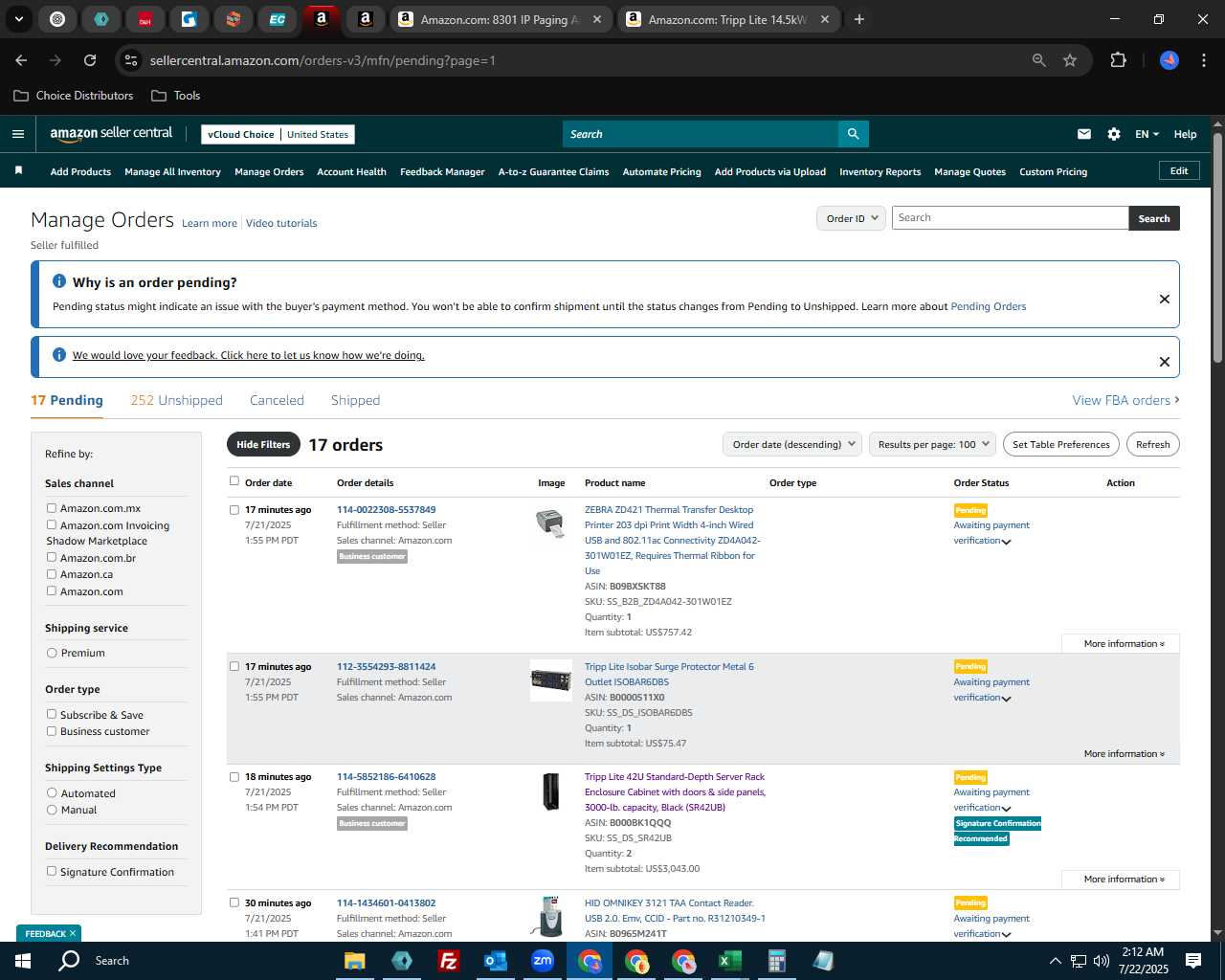Screen dimensions: 1225x980
Task: Open the settings gear icon
Action: (1114, 134)
